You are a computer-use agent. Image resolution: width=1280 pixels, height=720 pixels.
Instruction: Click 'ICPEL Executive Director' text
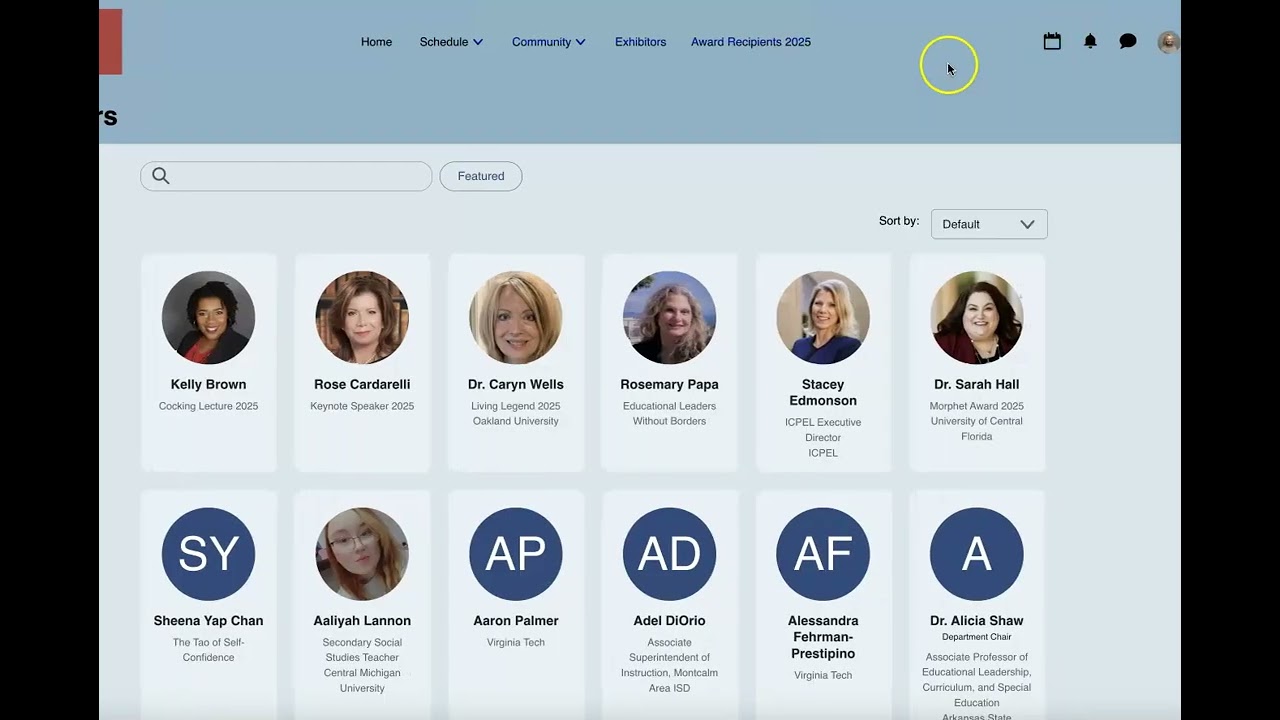(823, 430)
